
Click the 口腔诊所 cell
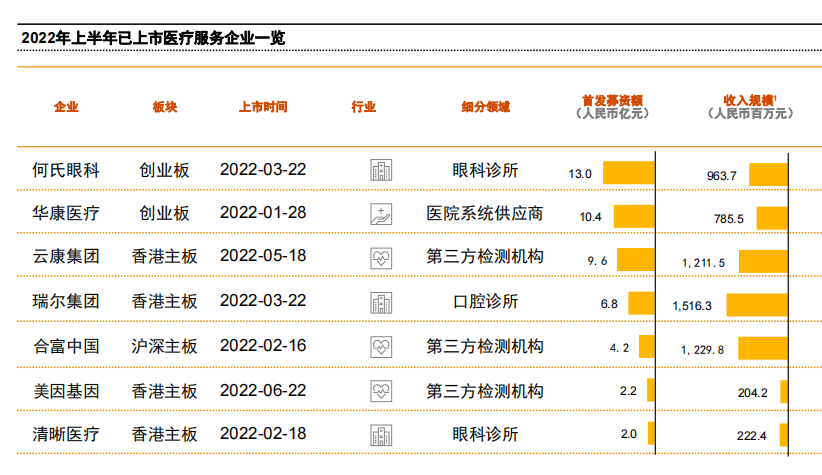tap(485, 301)
